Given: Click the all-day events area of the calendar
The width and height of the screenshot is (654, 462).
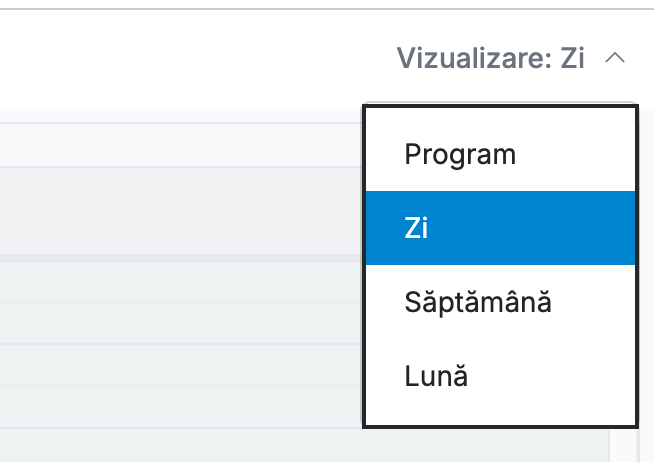Looking at the screenshot, I should pos(181,211).
